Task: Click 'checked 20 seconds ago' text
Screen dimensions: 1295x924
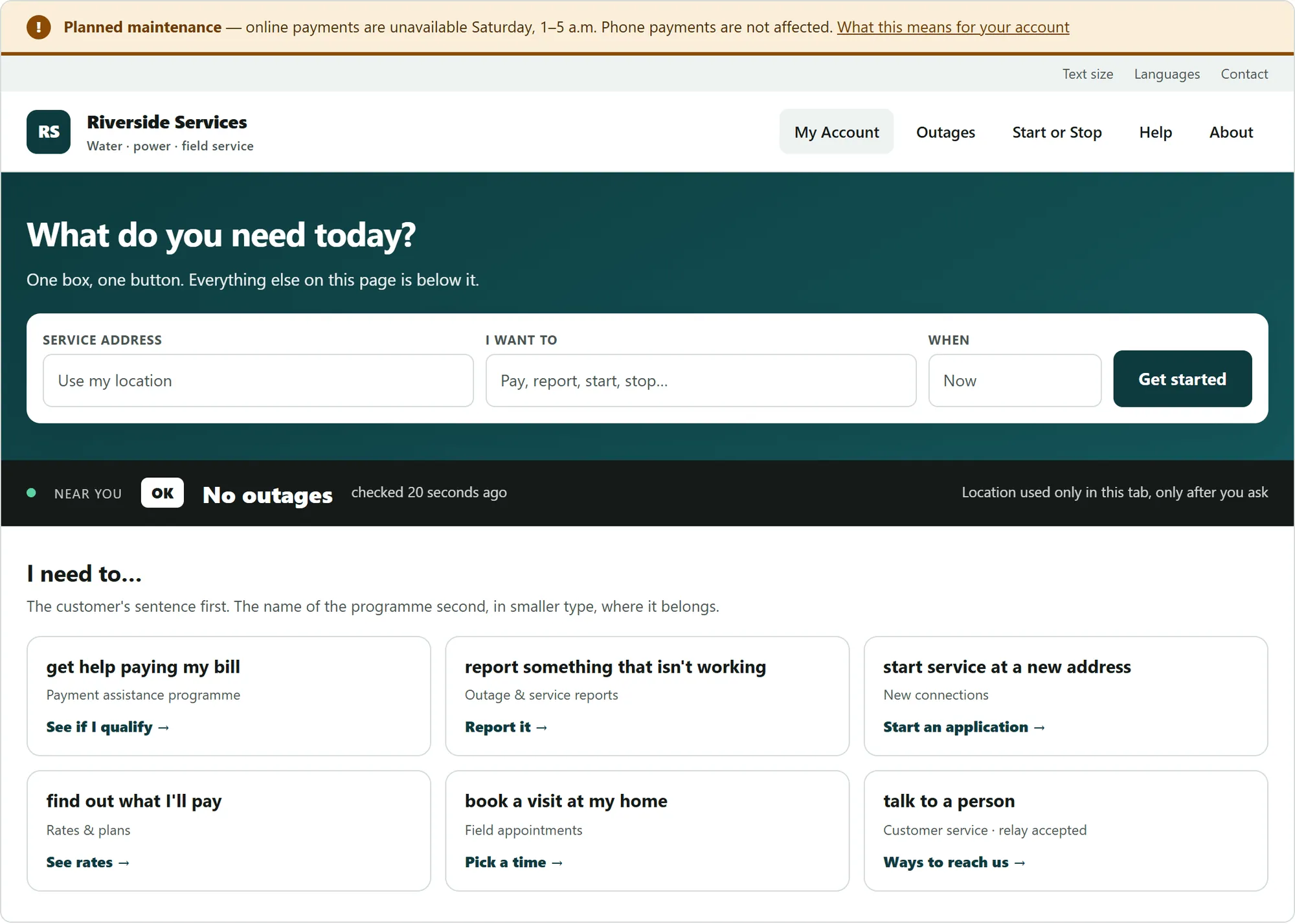Action: (x=429, y=493)
